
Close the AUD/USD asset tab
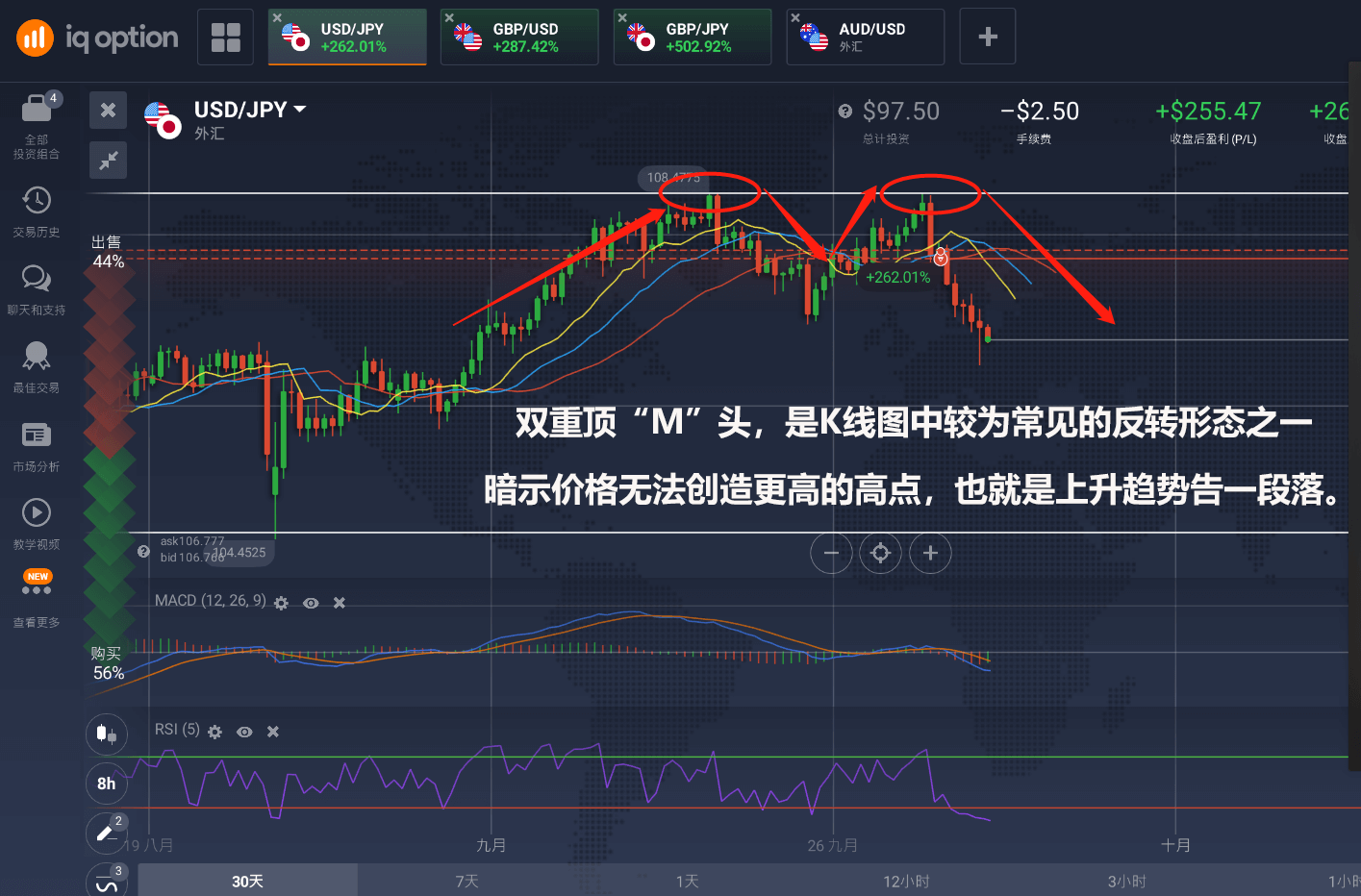(795, 17)
